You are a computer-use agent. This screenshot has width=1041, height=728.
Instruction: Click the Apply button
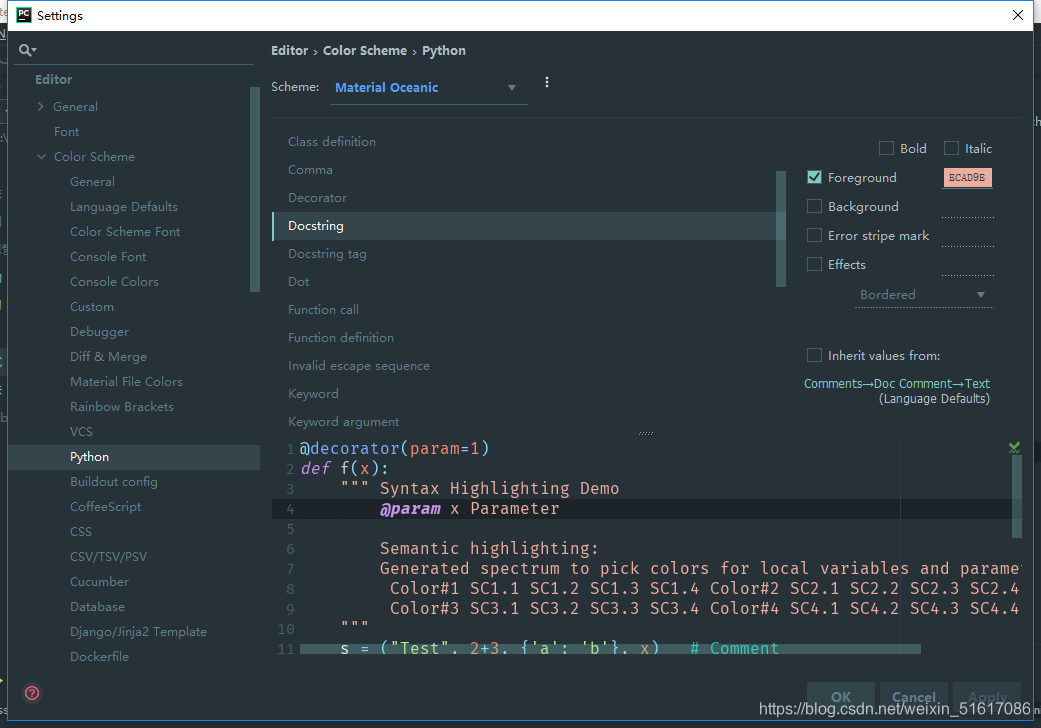point(987,697)
